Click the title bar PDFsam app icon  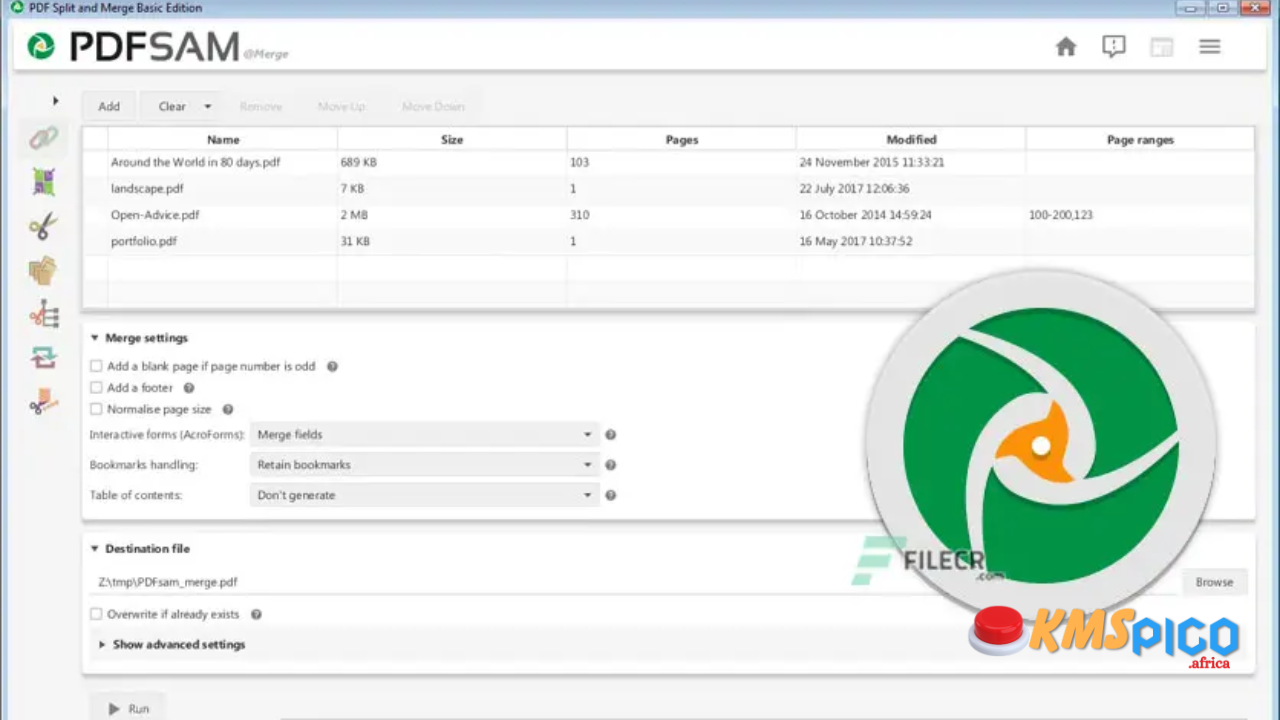16,7
